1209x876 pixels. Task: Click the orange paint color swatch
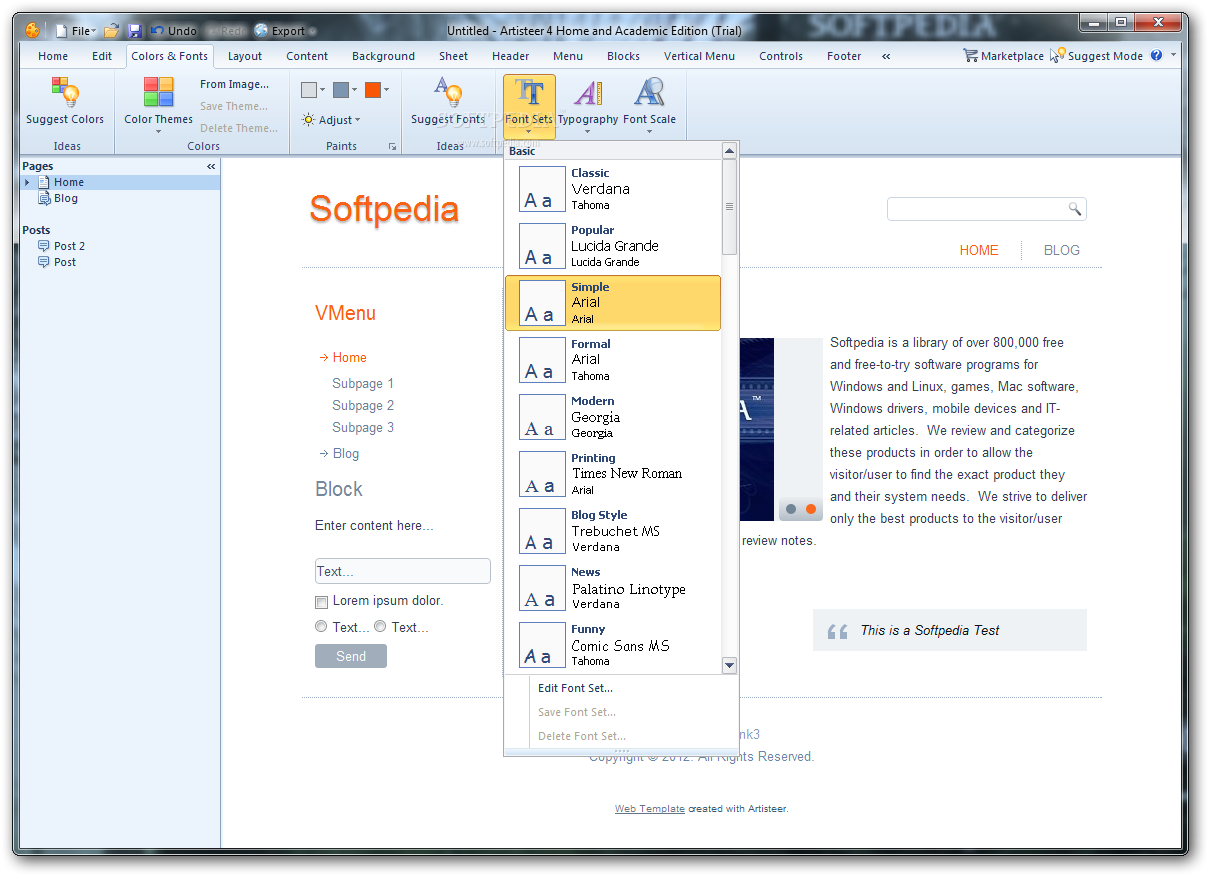(373, 90)
